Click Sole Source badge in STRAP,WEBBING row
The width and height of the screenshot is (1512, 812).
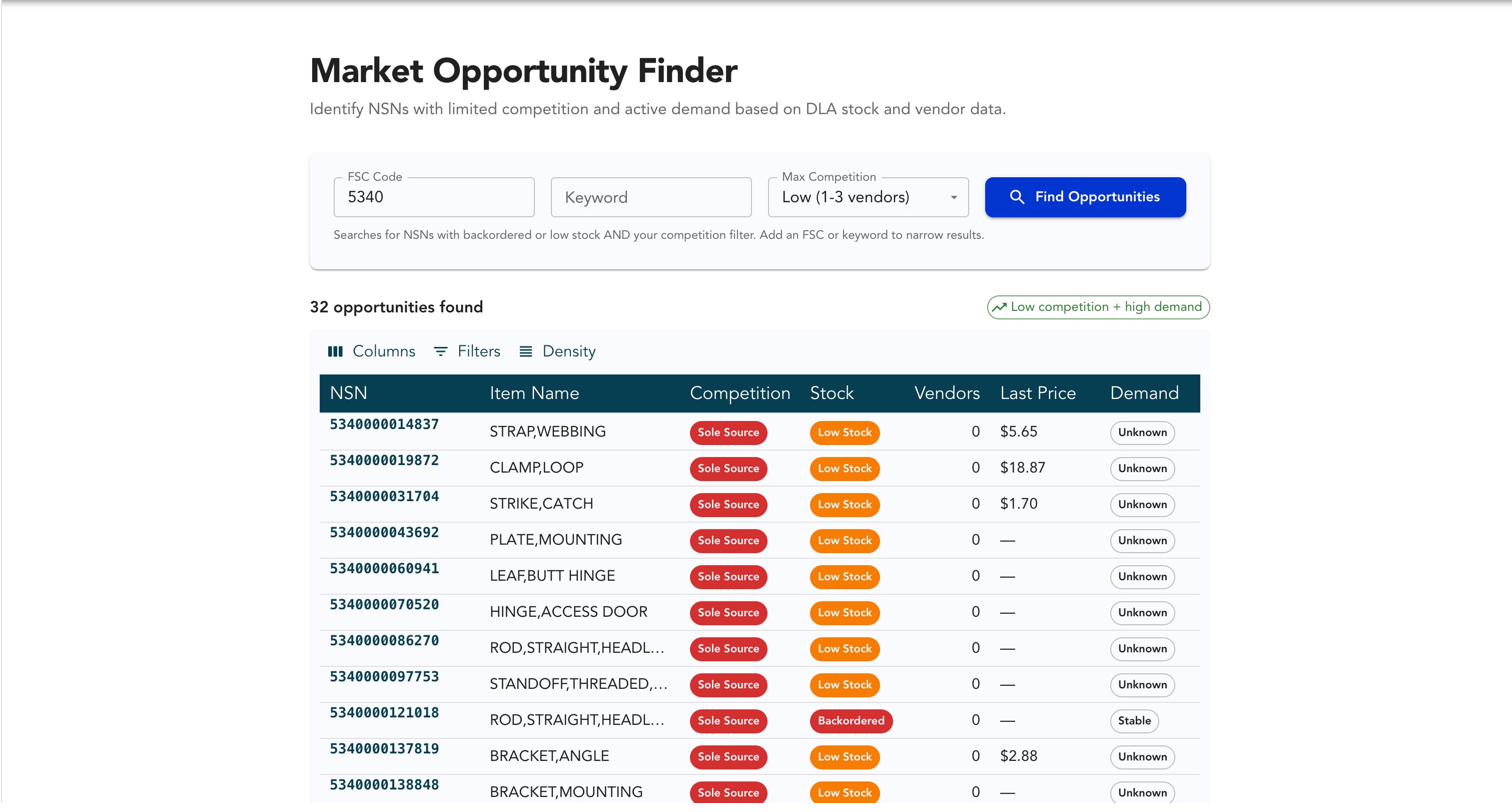[x=728, y=433]
